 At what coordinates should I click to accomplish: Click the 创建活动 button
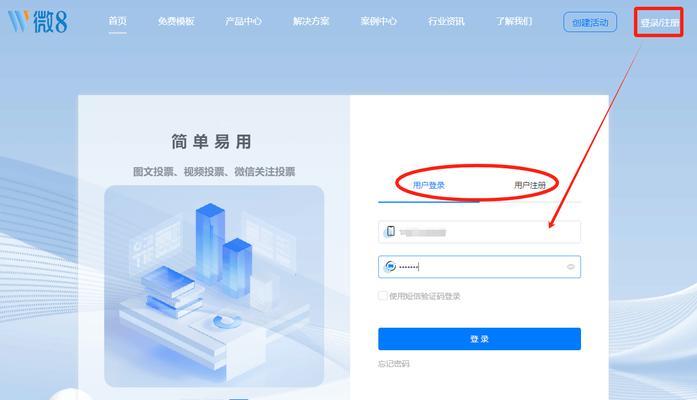590,22
